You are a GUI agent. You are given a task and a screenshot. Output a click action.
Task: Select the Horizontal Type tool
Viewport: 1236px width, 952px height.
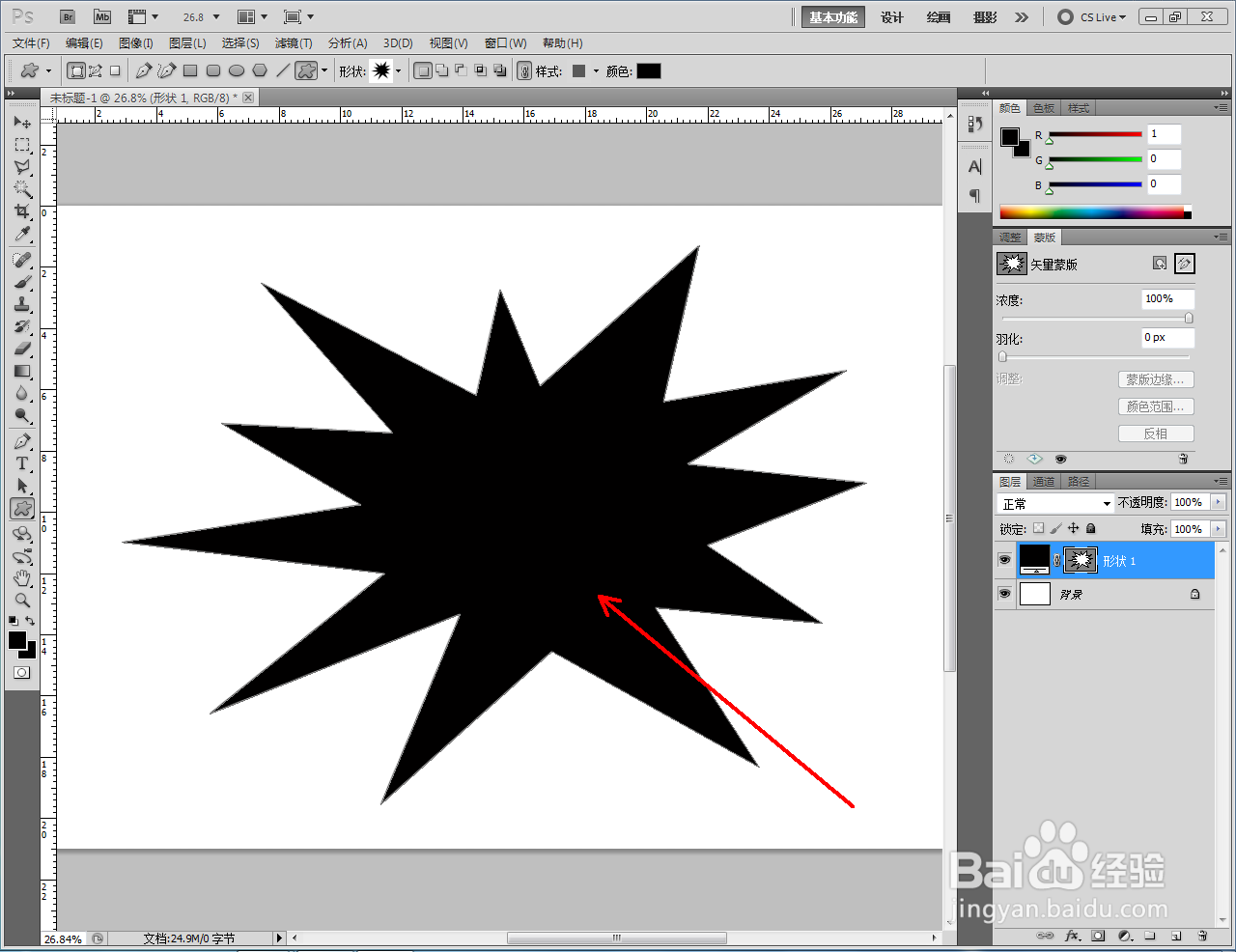point(22,463)
